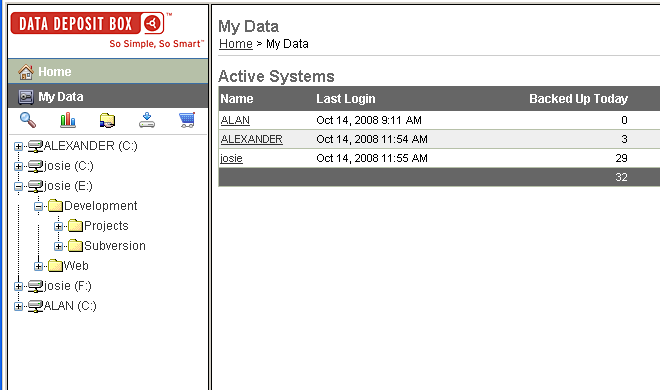The image size is (662, 390).
Task: Expand the Subversion folder node
Action: click(58, 246)
